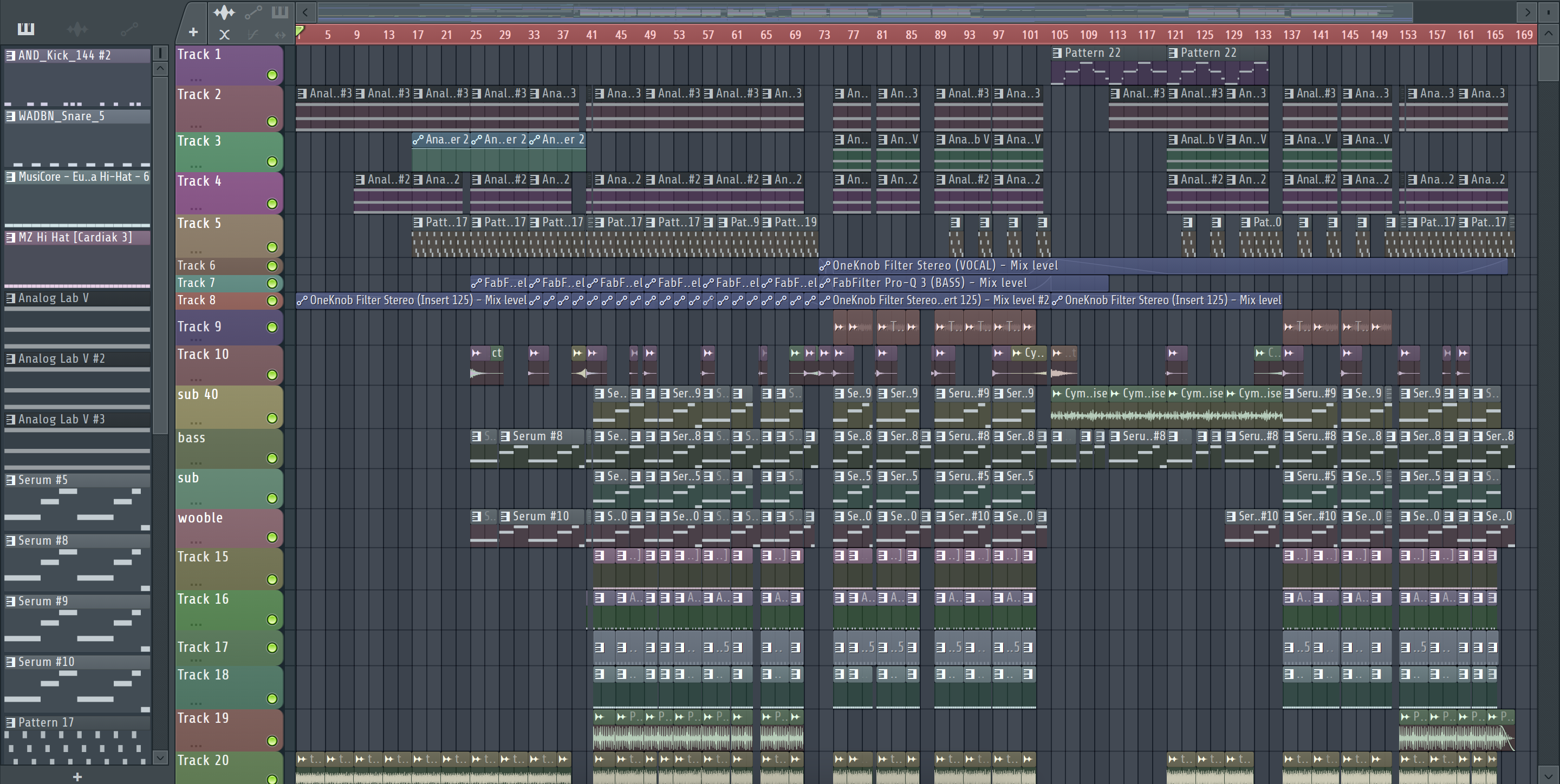
Task: Select the audio clip filter icon in picker
Action: coord(77,29)
